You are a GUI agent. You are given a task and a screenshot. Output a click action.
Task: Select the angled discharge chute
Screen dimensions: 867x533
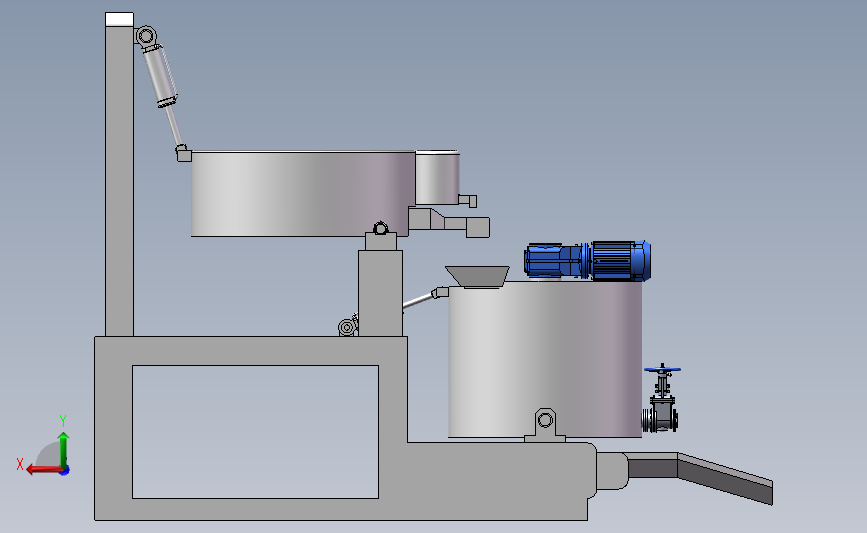tap(725, 478)
